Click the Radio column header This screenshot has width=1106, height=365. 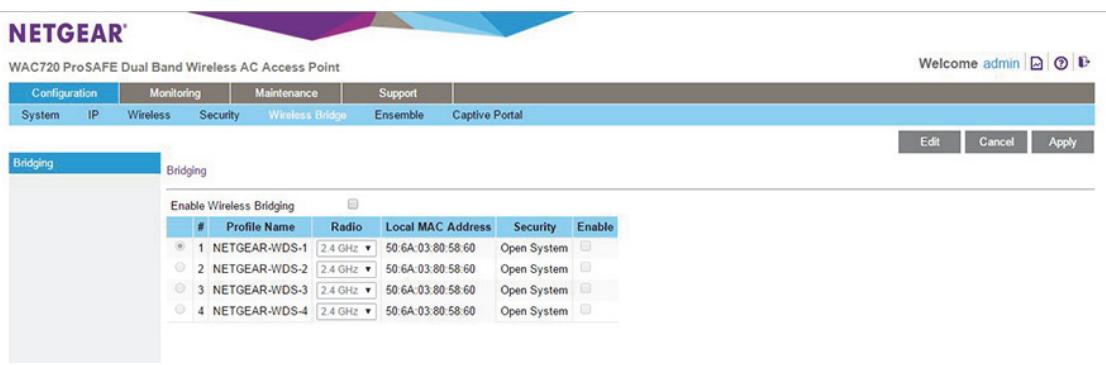tap(346, 227)
